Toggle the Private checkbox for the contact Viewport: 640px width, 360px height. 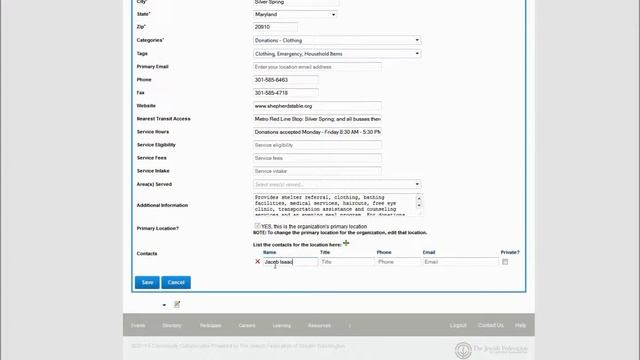(505, 262)
